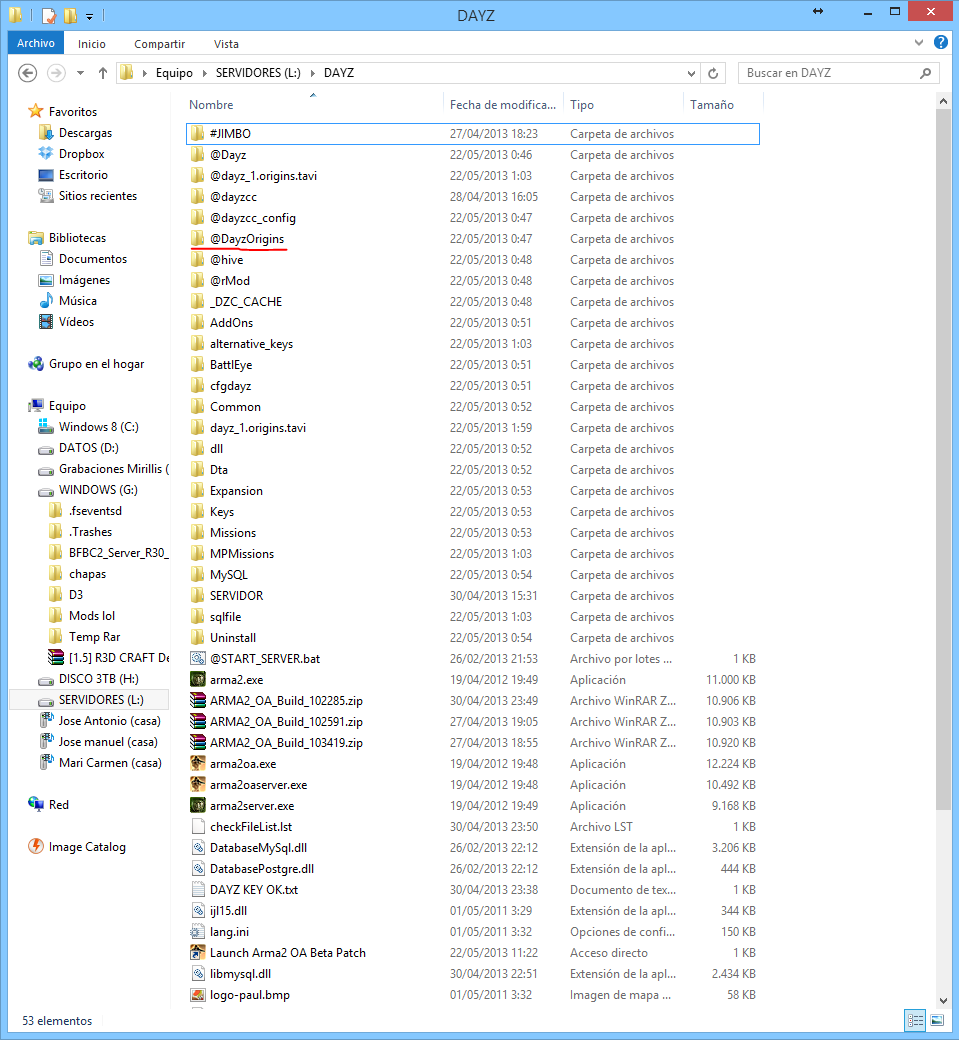This screenshot has height=1040, width=959.
Task: Open Image Catalog in navigation pane
Action: tap(87, 846)
